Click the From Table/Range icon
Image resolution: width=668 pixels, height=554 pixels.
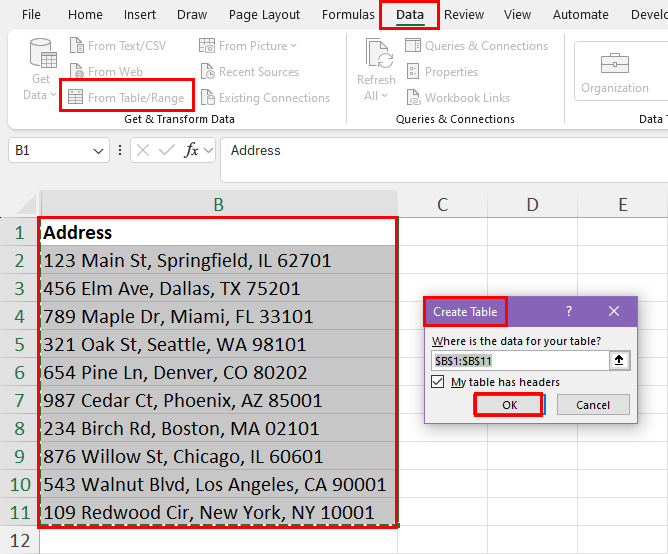75,97
